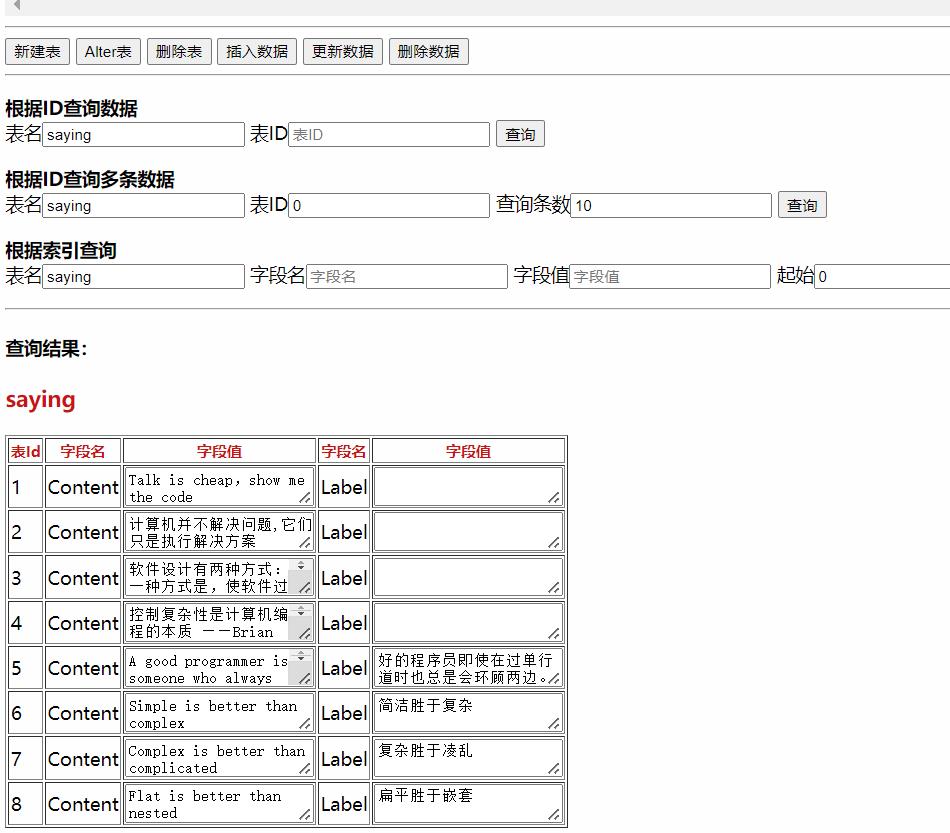Click 查询 in the 根据ID查询多条数据 section
950x833 pixels.
[x=802, y=204]
